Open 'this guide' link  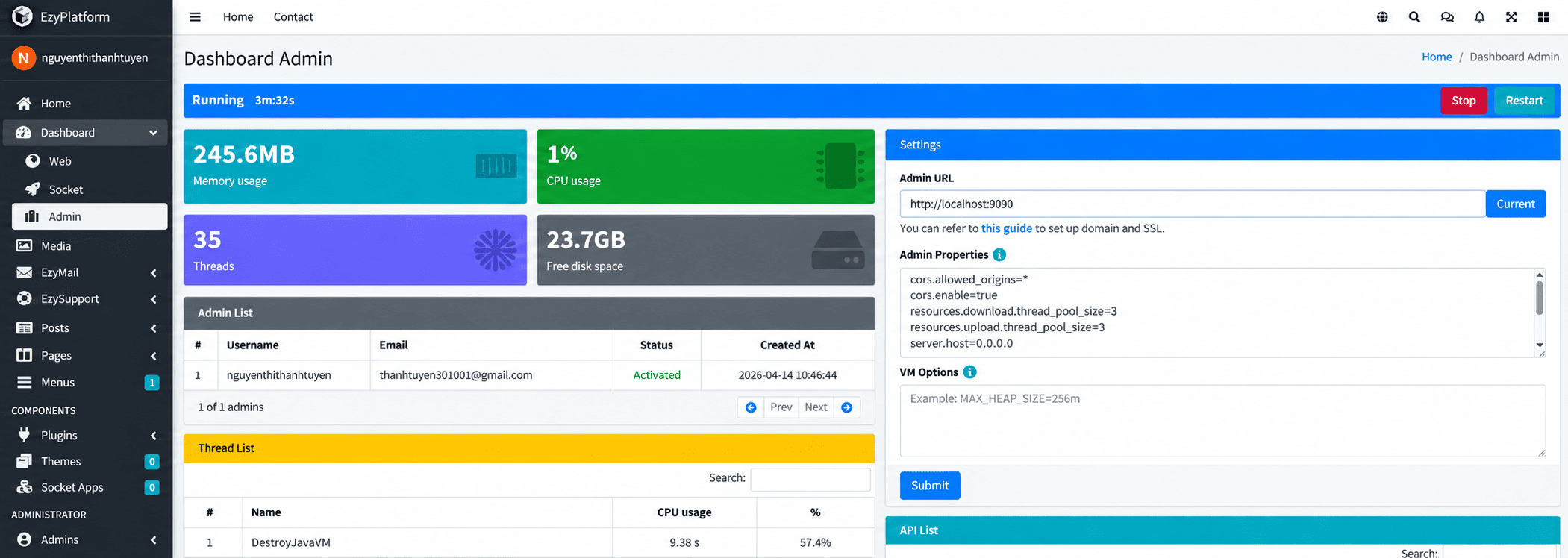coord(1007,228)
